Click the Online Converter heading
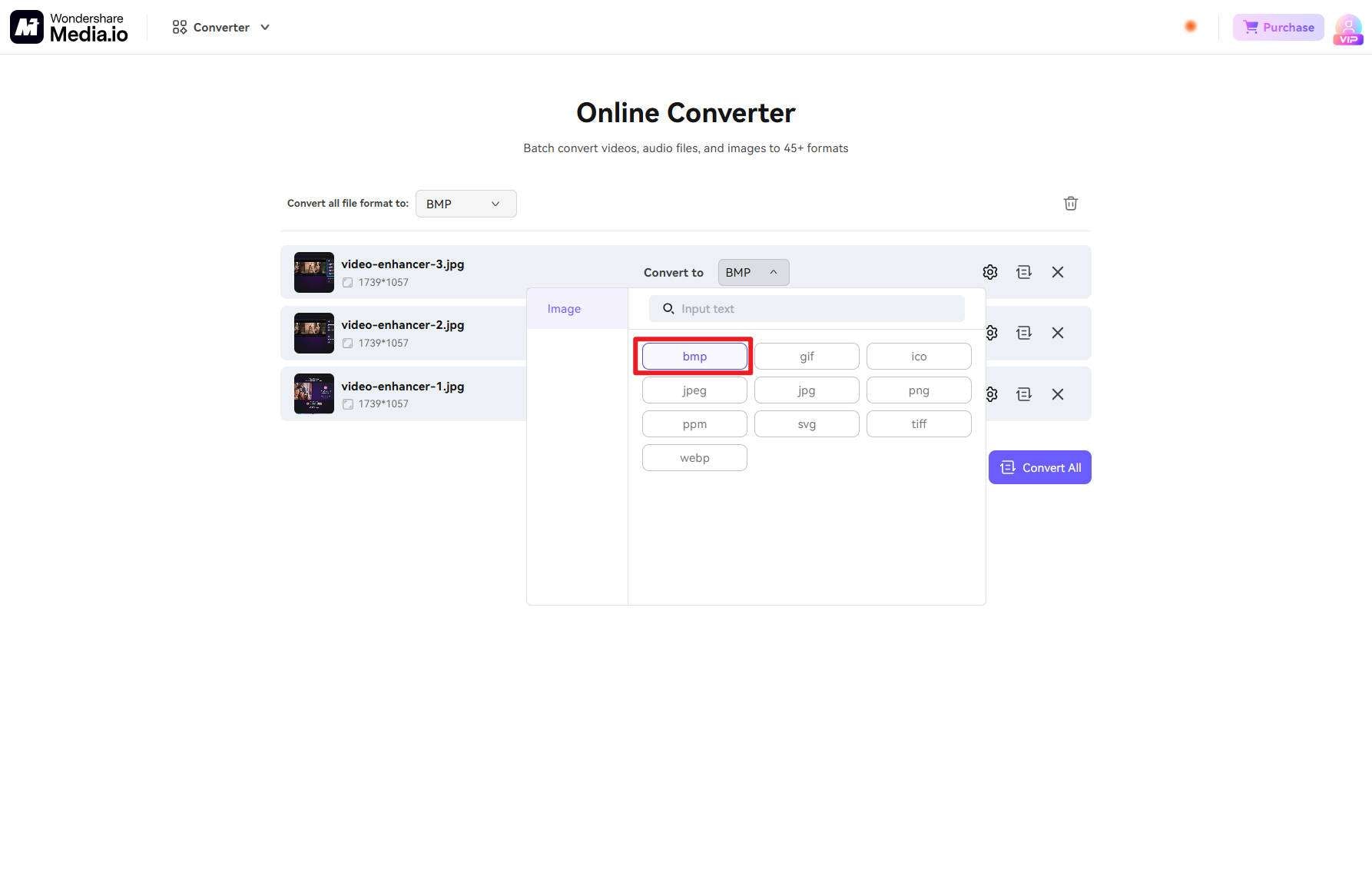 pyautogui.click(x=685, y=113)
